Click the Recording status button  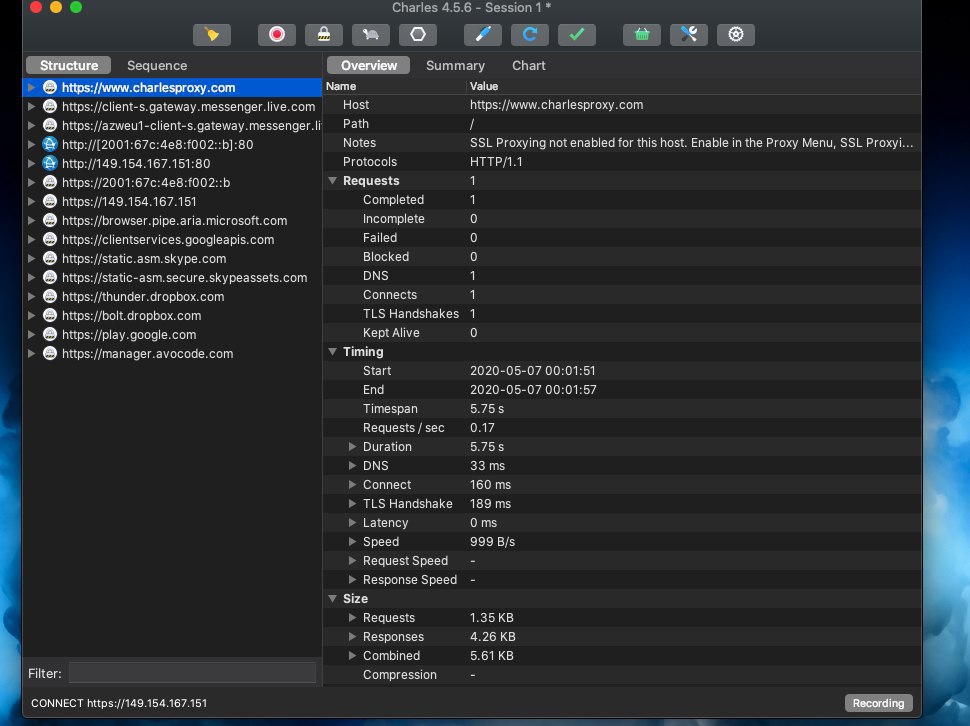click(x=878, y=703)
